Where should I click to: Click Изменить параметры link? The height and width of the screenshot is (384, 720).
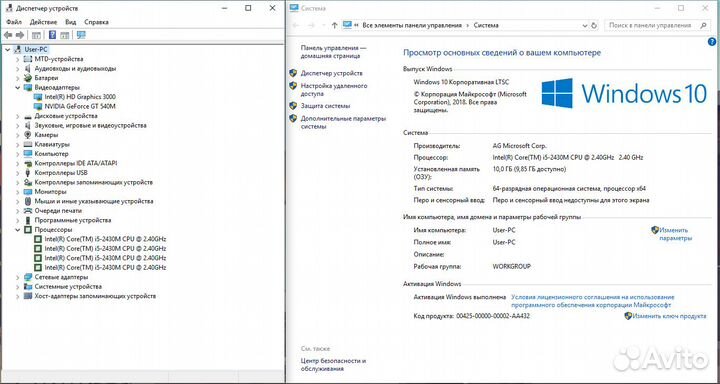tap(675, 234)
